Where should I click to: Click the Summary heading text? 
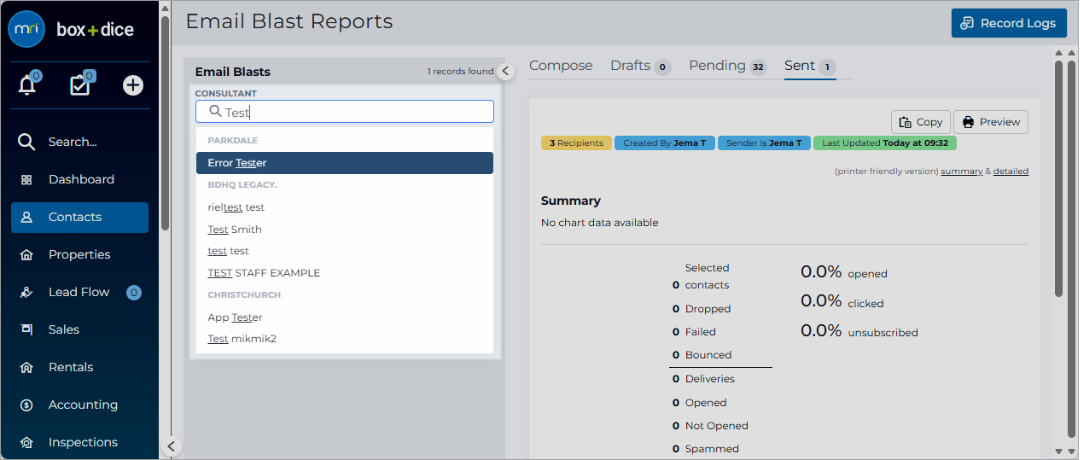click(x=571, y=201)
